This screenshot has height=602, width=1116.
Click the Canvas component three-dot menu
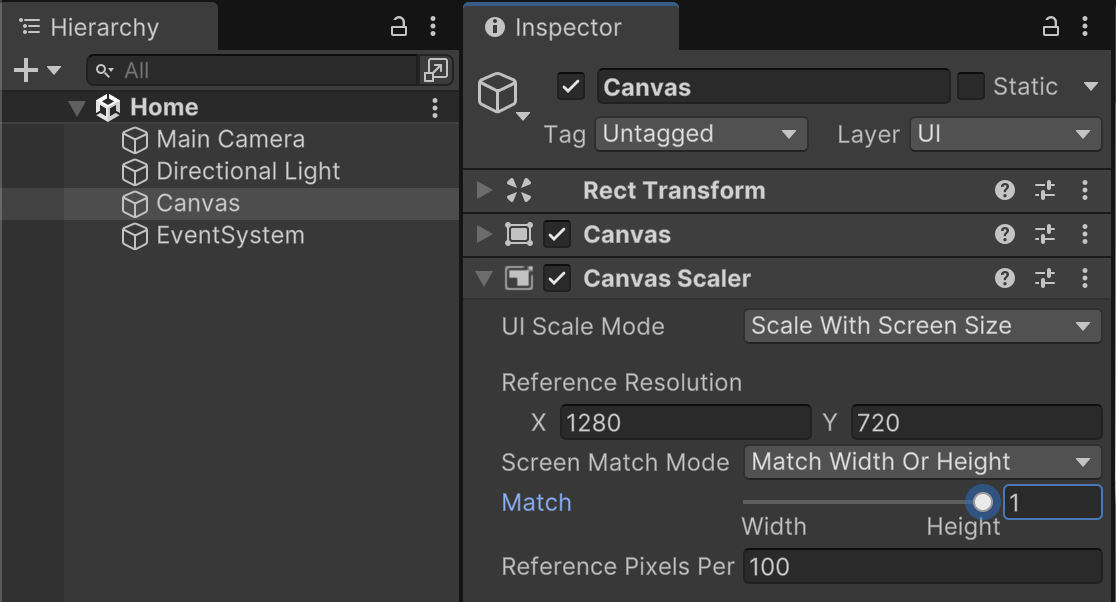pos(1085,235)
